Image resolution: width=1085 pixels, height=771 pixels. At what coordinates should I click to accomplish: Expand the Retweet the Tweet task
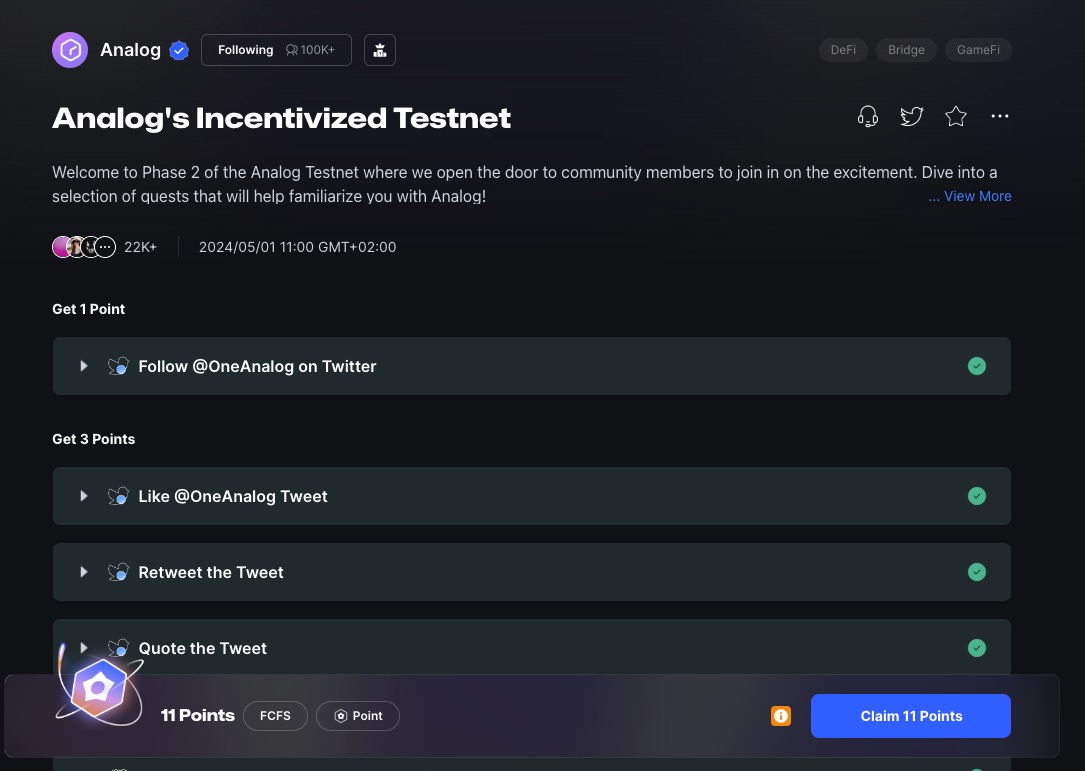coord(84,572)
